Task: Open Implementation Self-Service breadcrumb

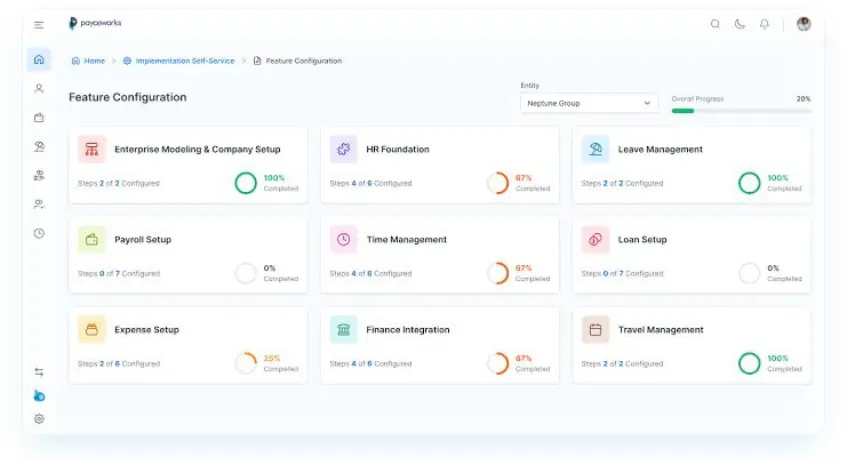Action: (x=179, y=61)
